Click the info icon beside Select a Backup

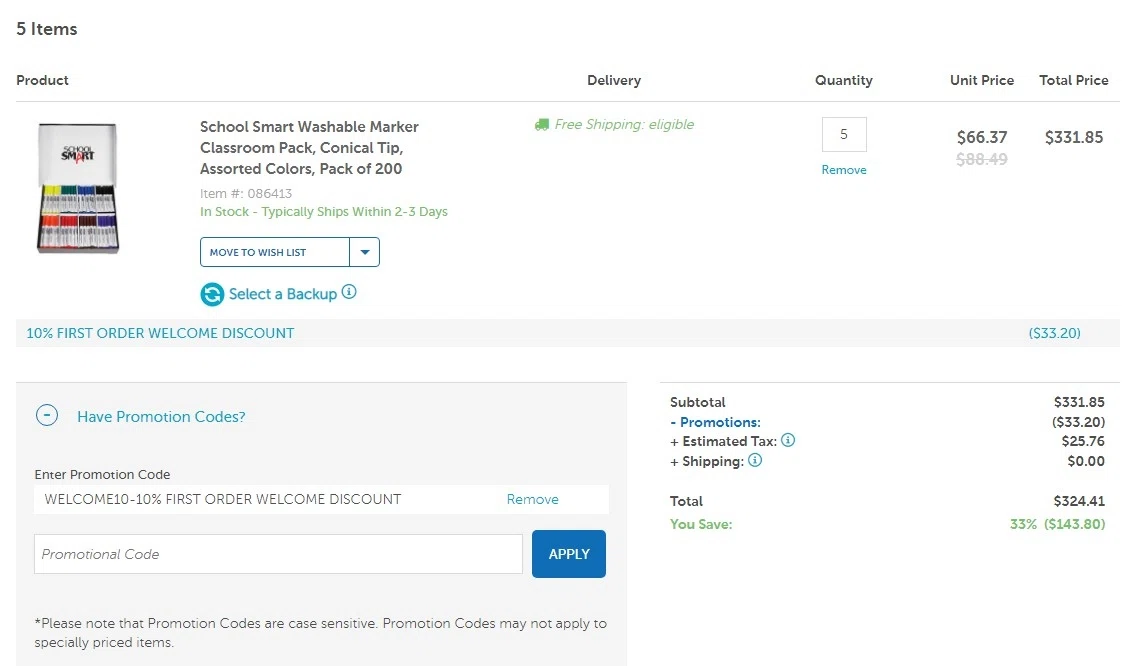[x=349, y=292]
